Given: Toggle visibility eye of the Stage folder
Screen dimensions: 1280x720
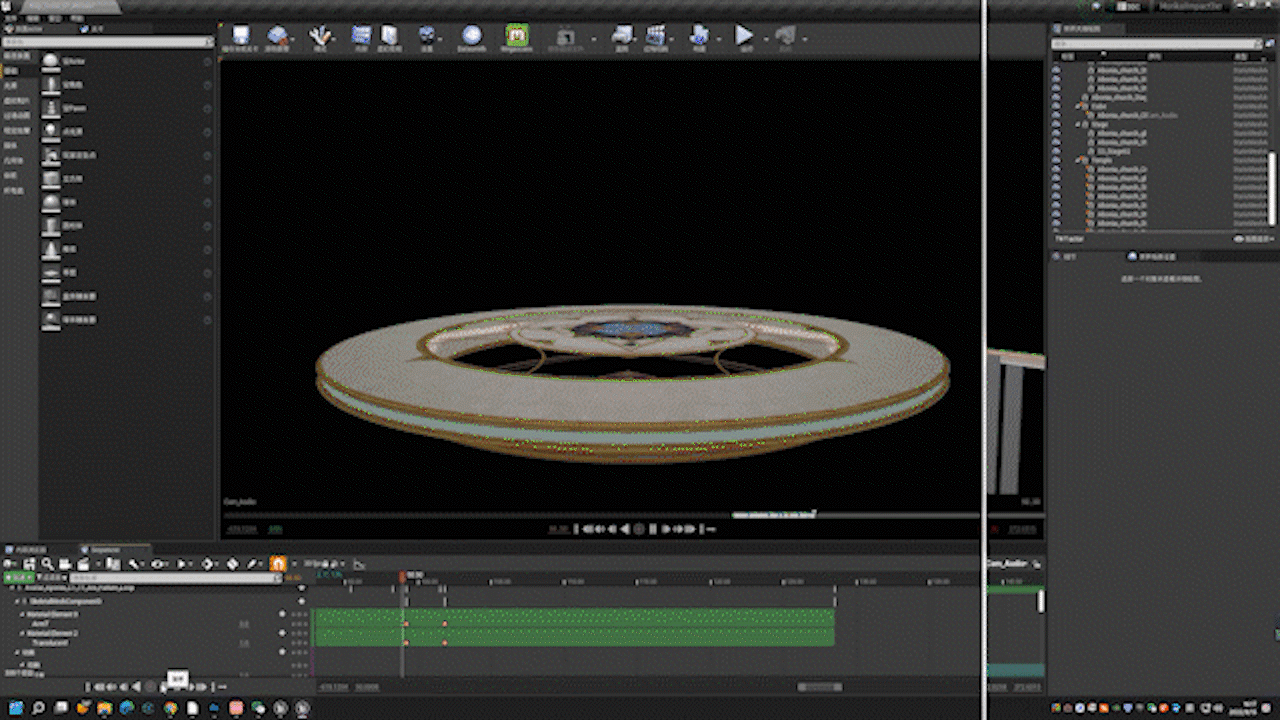Looking at the screenshot, I should [1056, 124].
